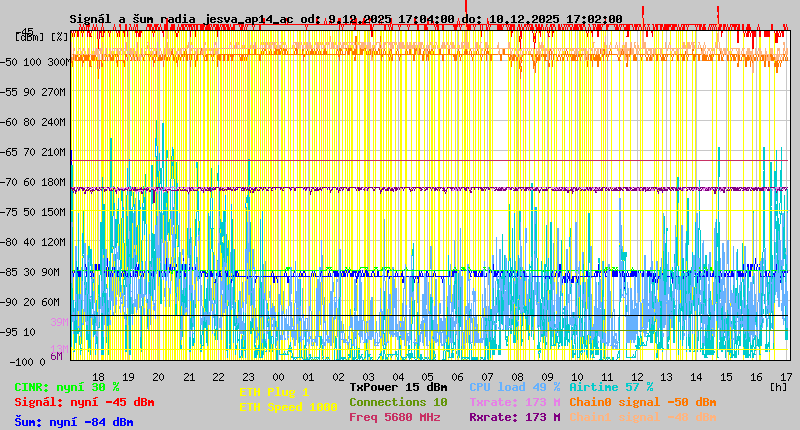Click hour label '23' on time axis
This screenshot has height=430, width=800.
248,377
